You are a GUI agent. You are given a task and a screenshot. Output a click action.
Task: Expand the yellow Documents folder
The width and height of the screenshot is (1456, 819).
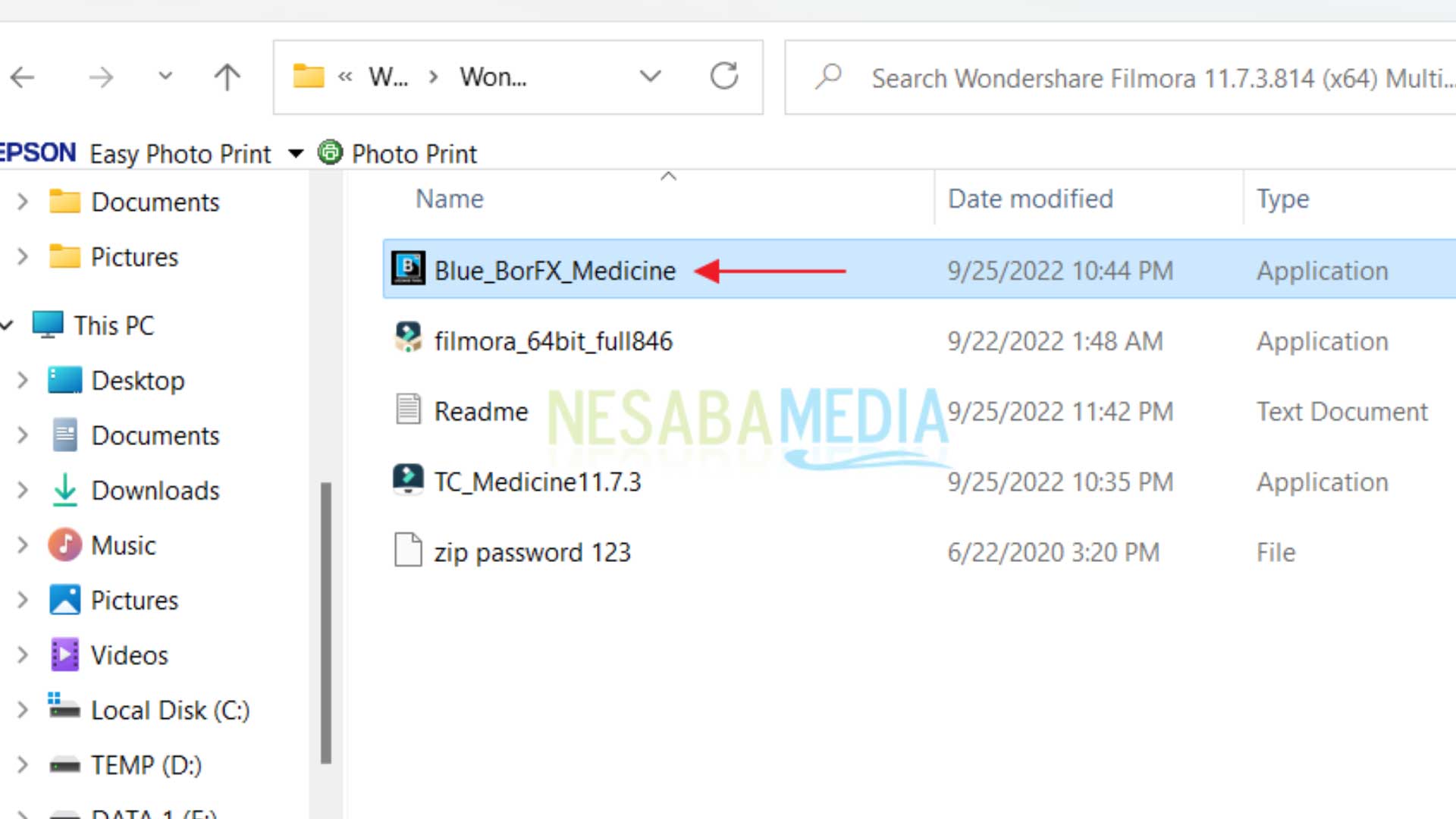pyautogui.click(x=23, y=202)
